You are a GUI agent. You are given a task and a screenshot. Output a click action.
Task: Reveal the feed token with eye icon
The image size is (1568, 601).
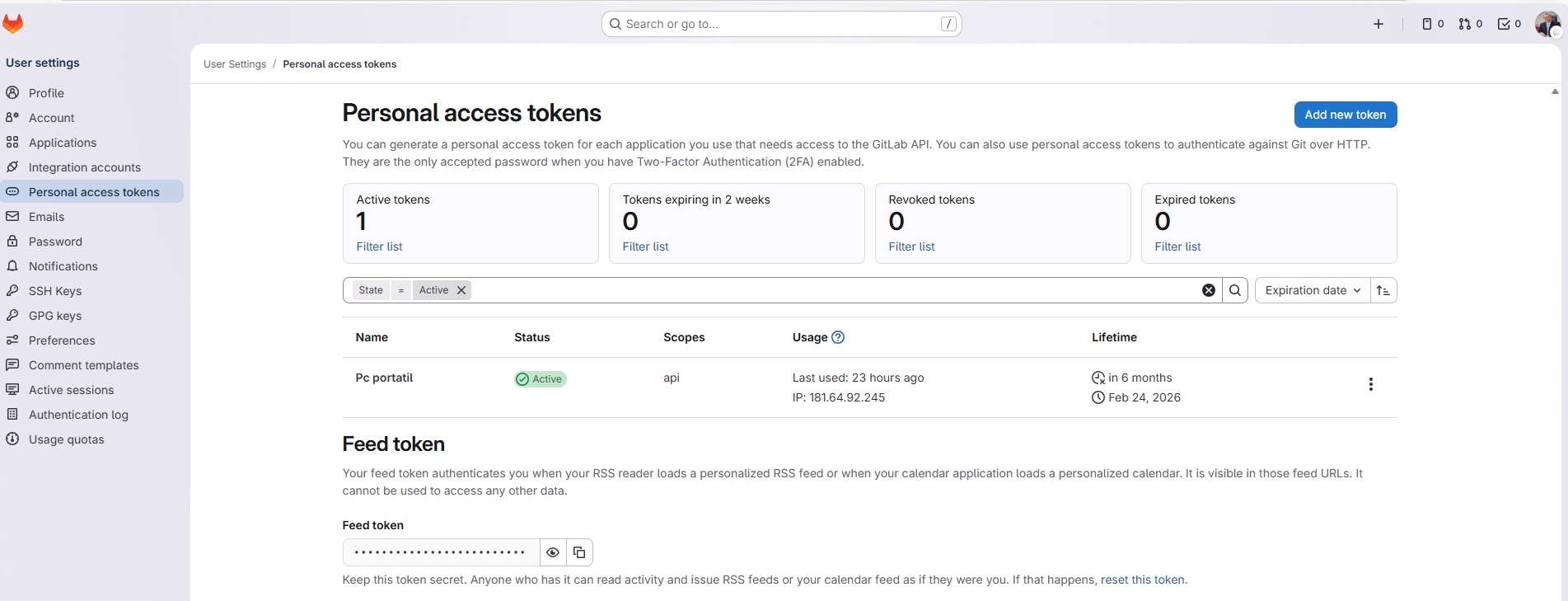pyautogui.click(x=553, y=552)
